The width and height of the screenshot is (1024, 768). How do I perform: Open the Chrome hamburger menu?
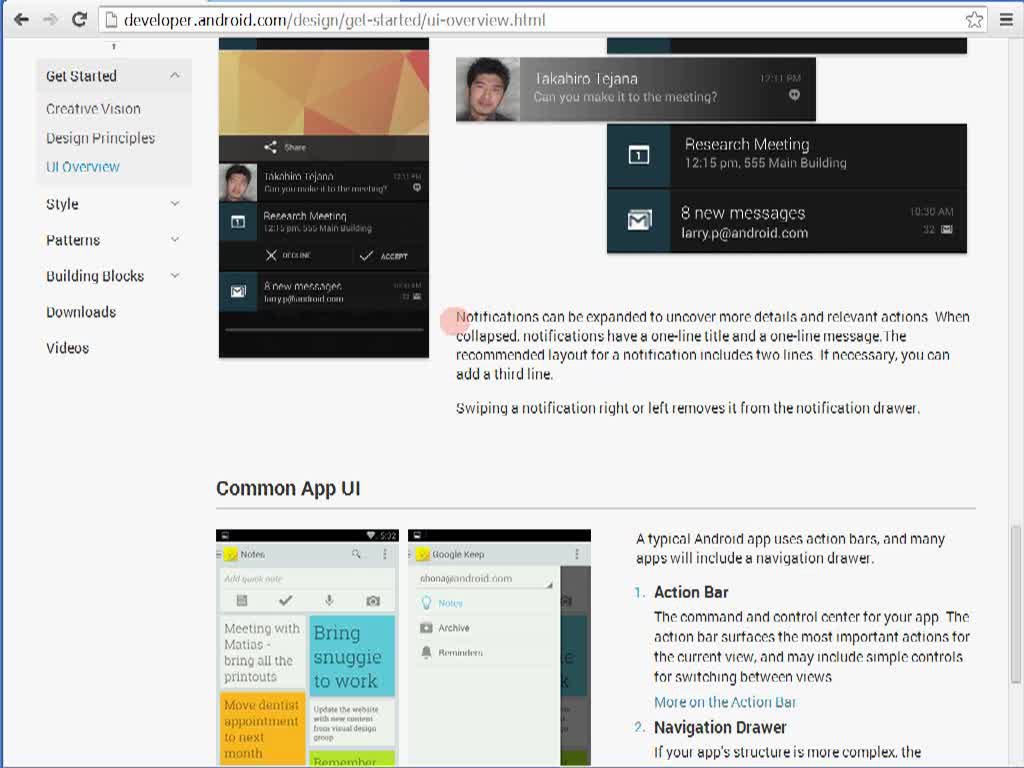pyautogui.click(x=1006, y=20)
